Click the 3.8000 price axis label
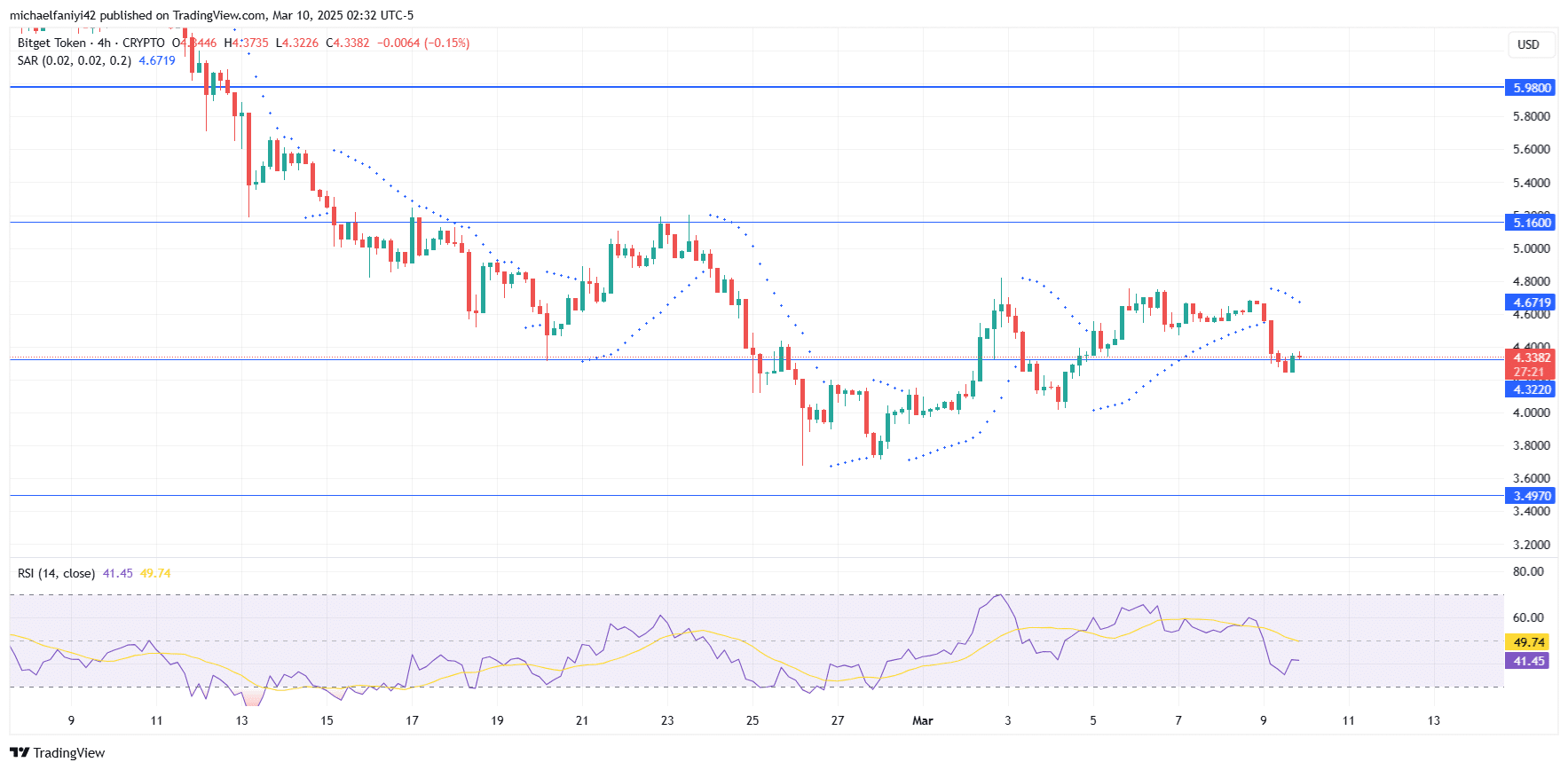This screenshot has width=1568, height=770. (1532, 445)
